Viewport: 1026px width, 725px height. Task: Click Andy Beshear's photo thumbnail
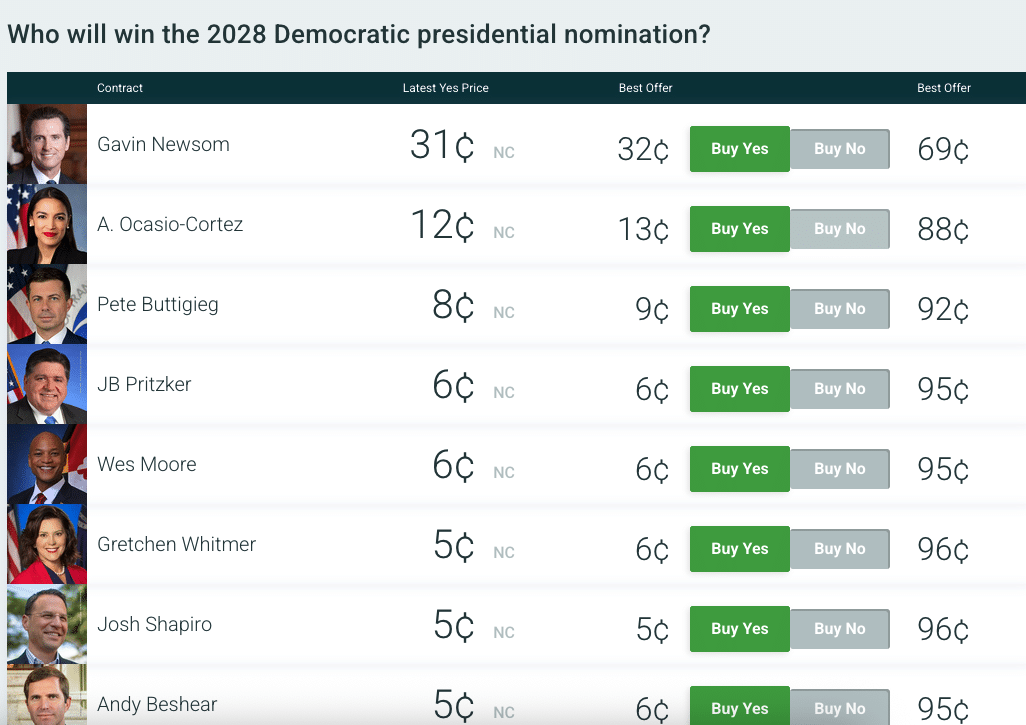tap(47, 700)
